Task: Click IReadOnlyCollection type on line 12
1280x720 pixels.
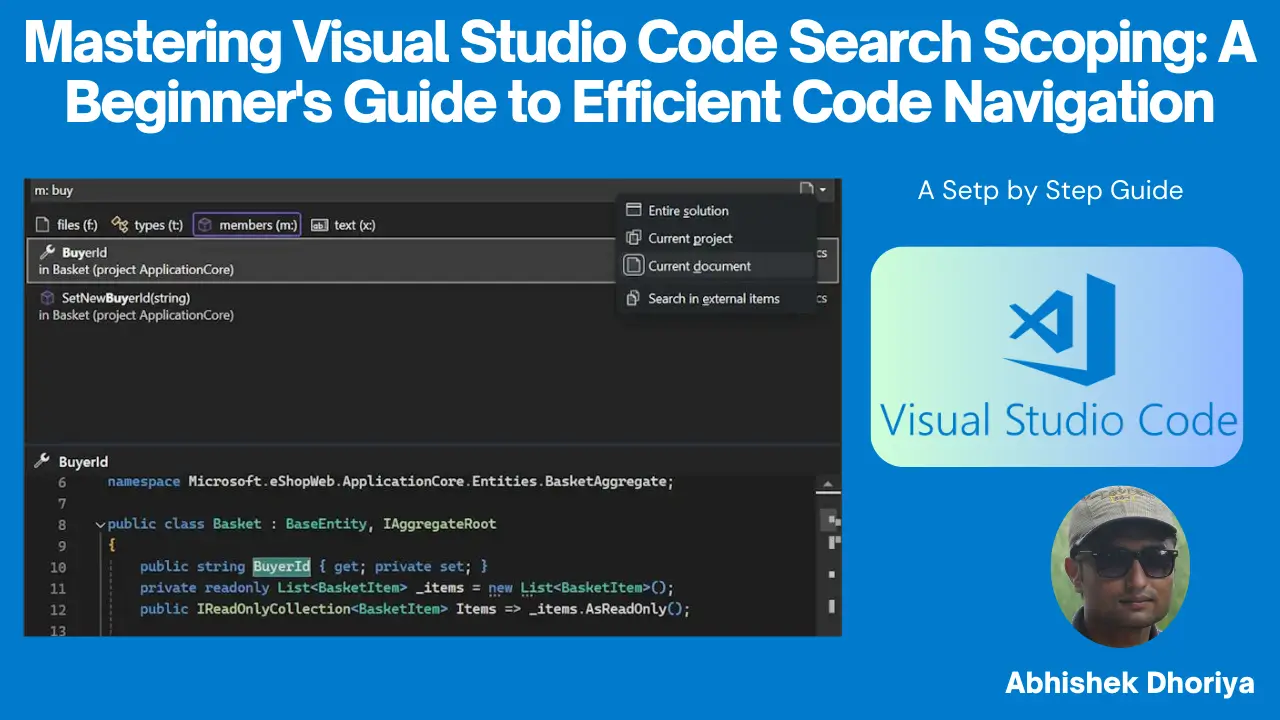Action: pyautogui.click(x=273, y=609)
